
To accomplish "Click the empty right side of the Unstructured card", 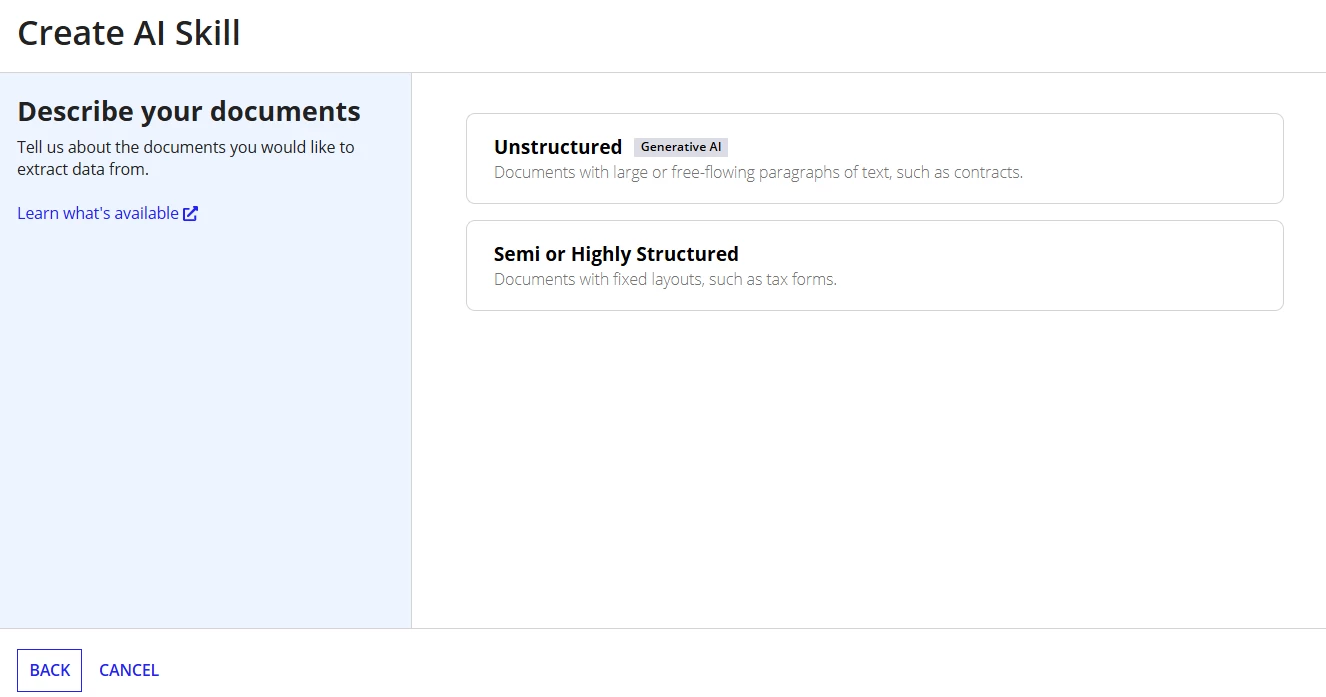I will click(1150, 158).
